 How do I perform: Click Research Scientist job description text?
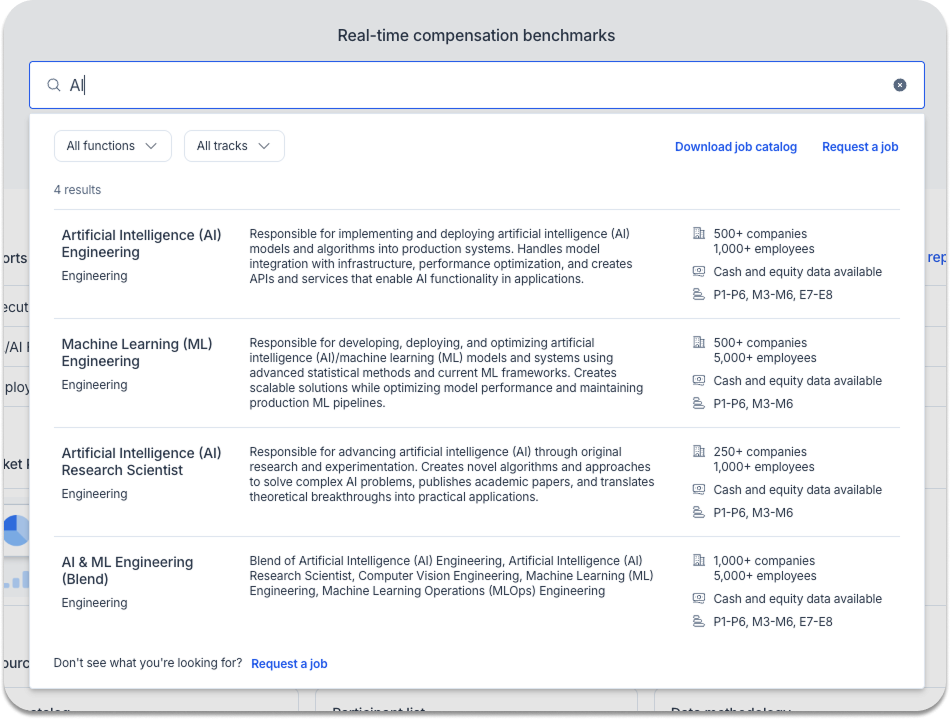451,474
